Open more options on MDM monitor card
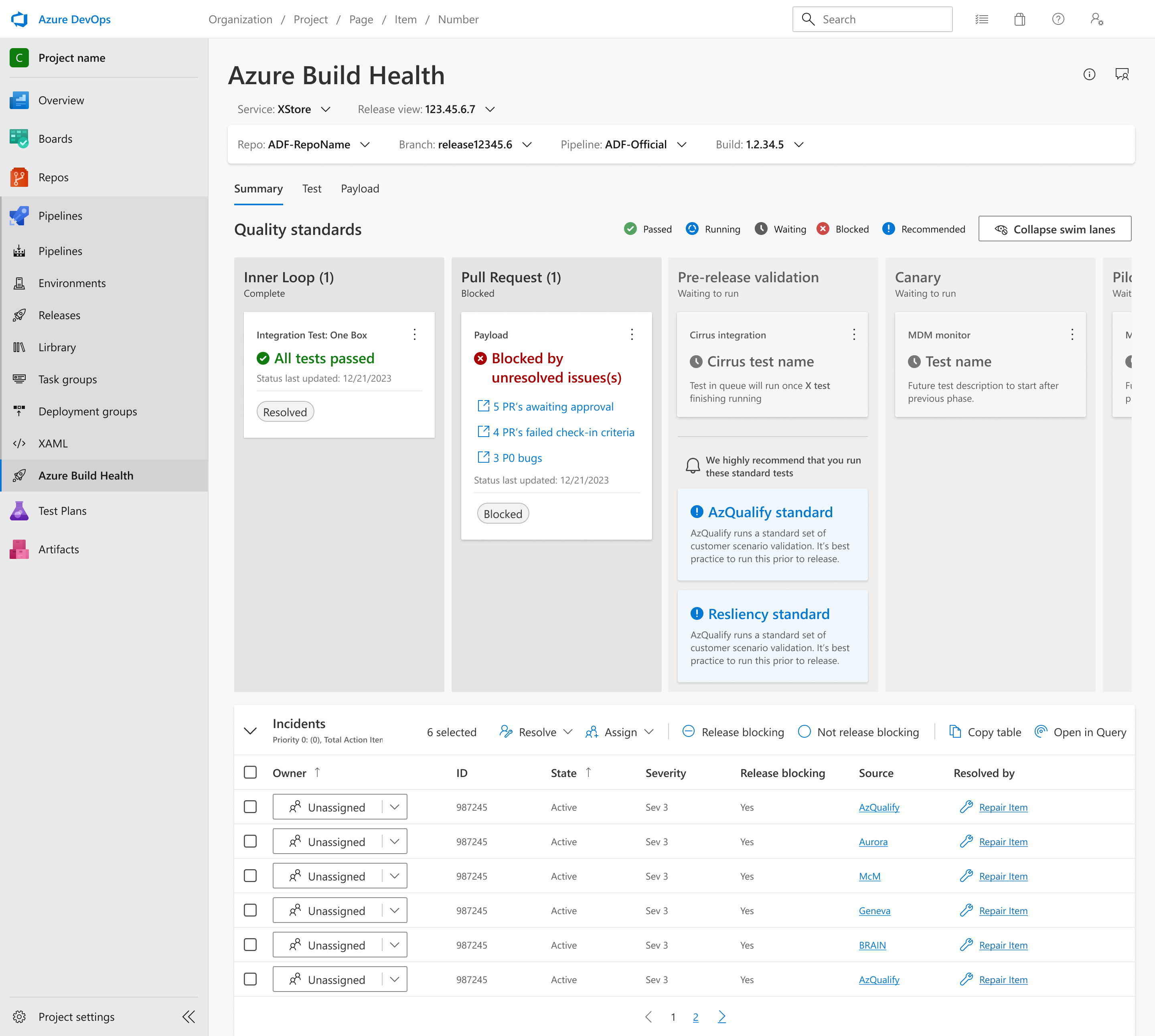Screen dimensions: 1155x1036 pyautogui.click(x=1072, y=335)
